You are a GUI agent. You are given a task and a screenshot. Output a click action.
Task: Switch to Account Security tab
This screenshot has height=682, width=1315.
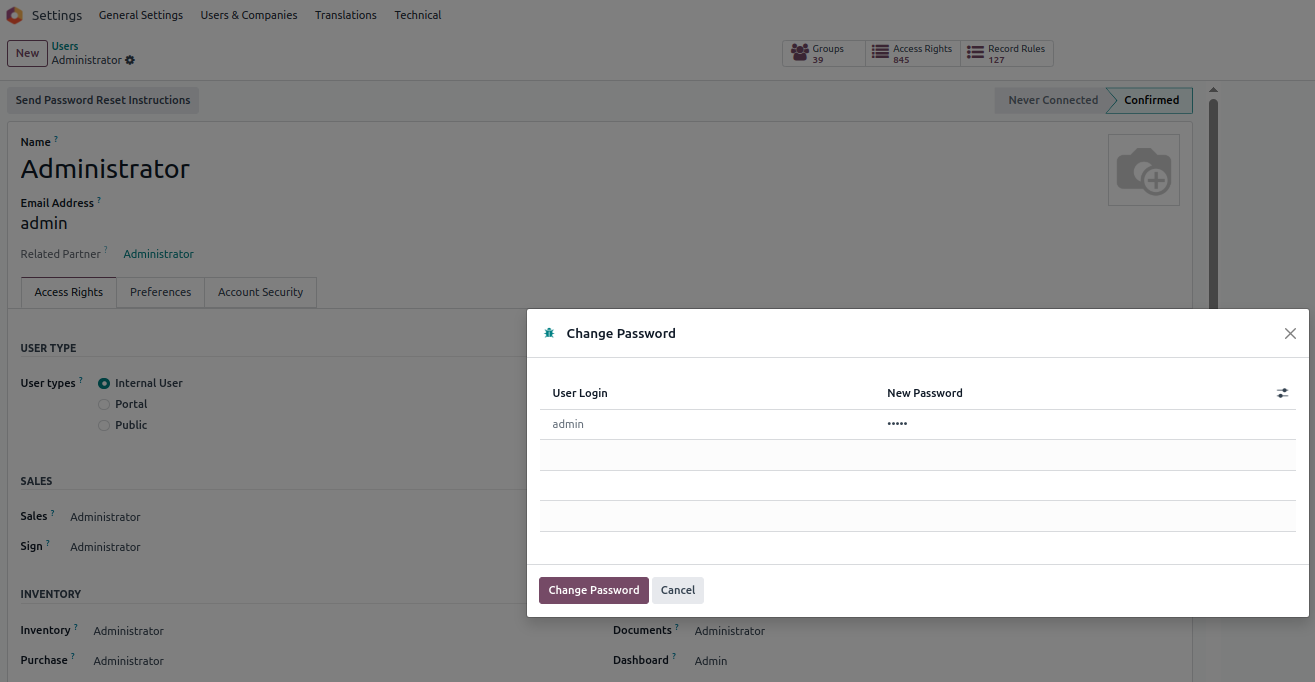260,292
